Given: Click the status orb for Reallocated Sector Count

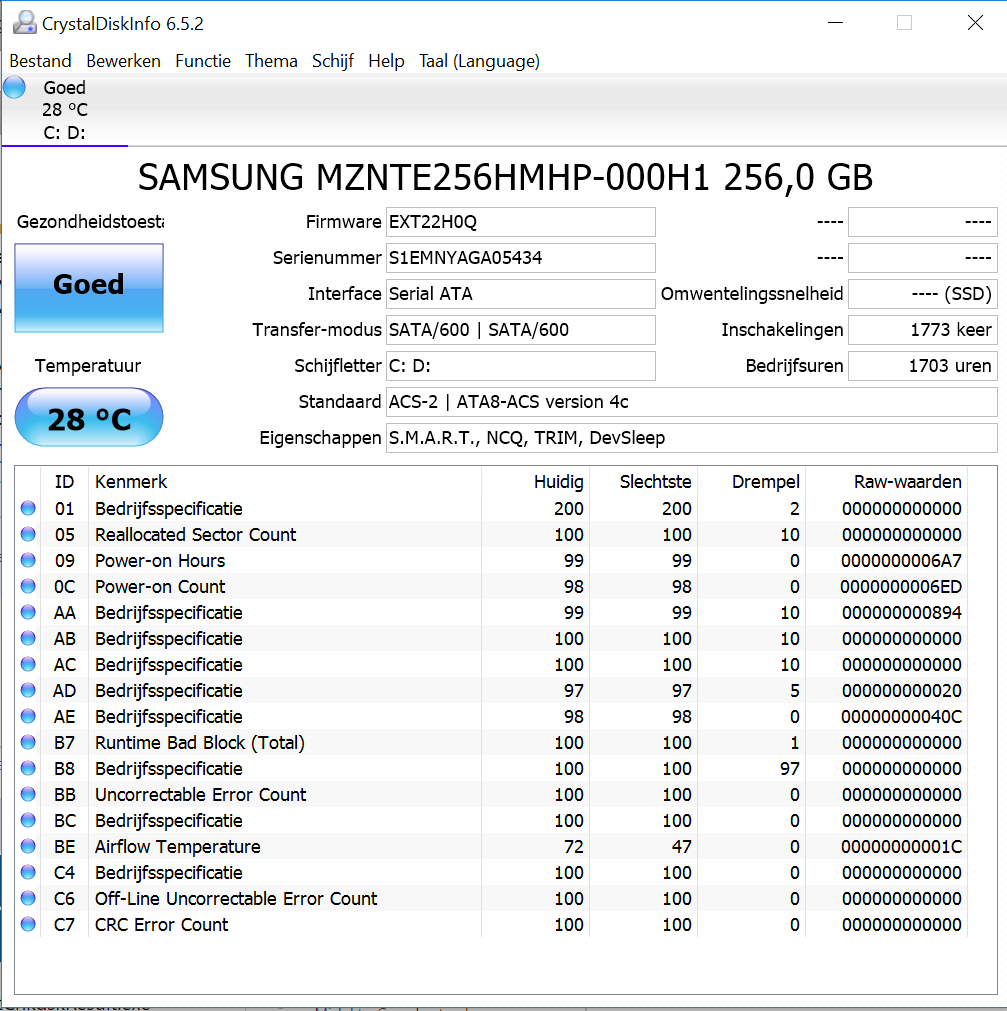Looking at the screenshot, I should [x=28, y=534].
